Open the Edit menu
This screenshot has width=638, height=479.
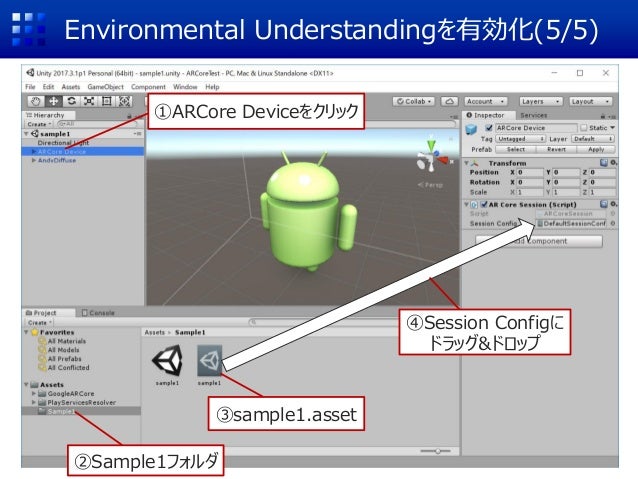tap(48, 87)
